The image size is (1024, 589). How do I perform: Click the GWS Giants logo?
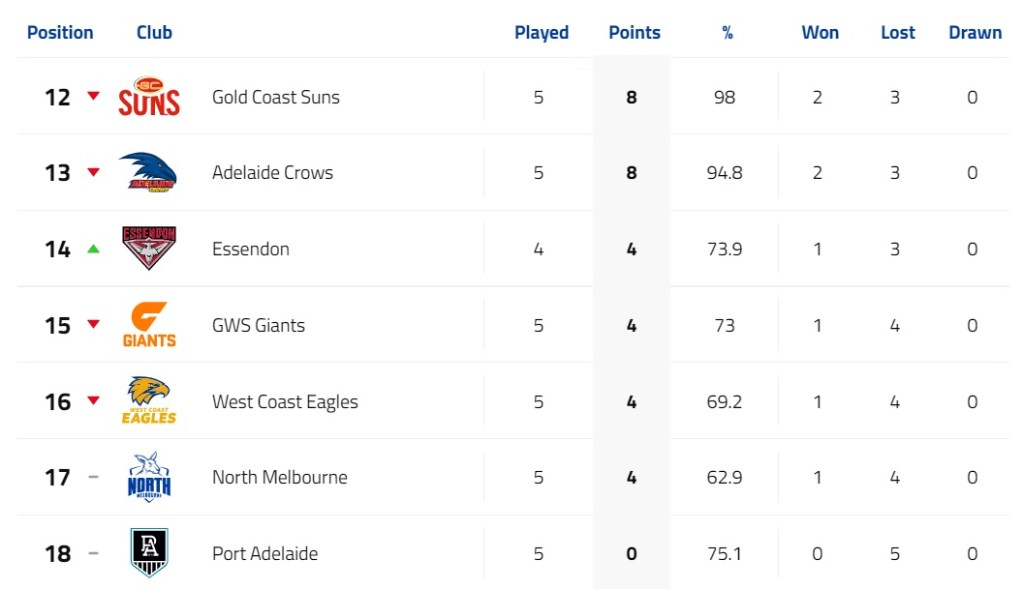tap(149, 325)
